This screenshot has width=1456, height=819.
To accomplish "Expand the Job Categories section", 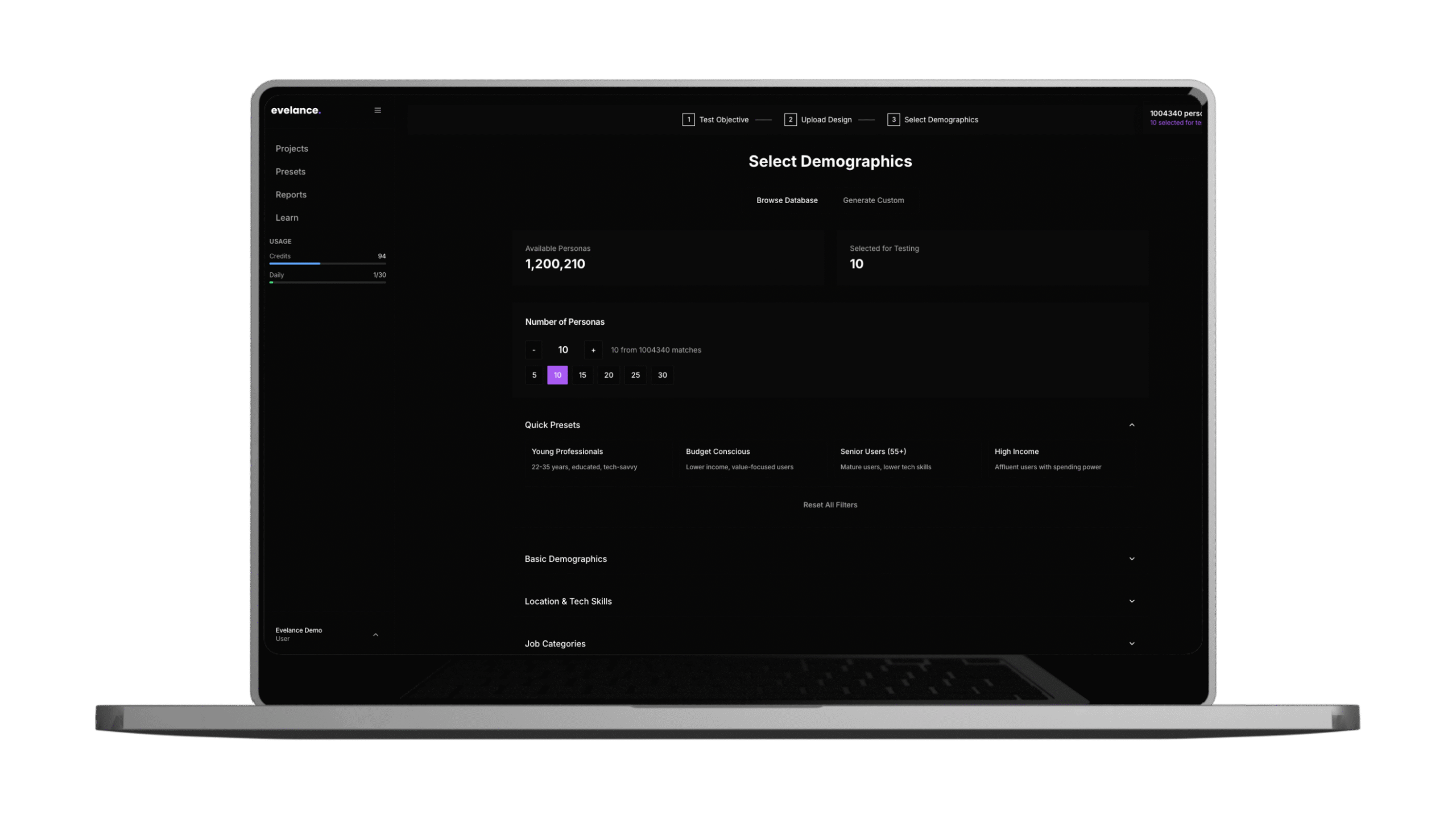I will click(1131, 643).
